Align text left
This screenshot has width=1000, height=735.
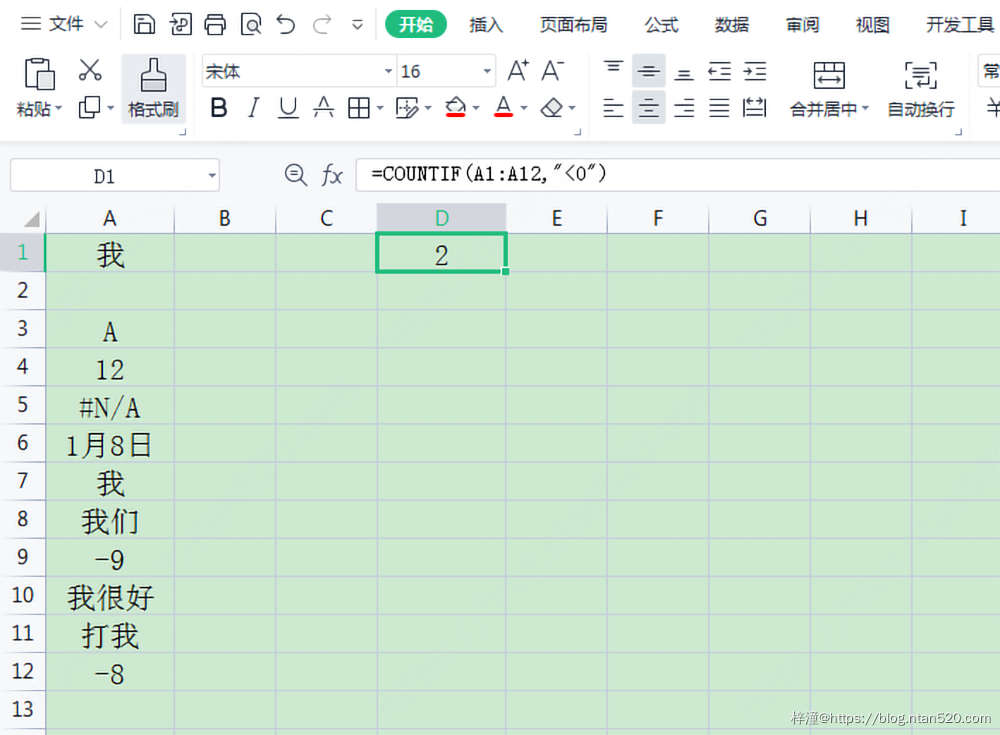point(614,108)
